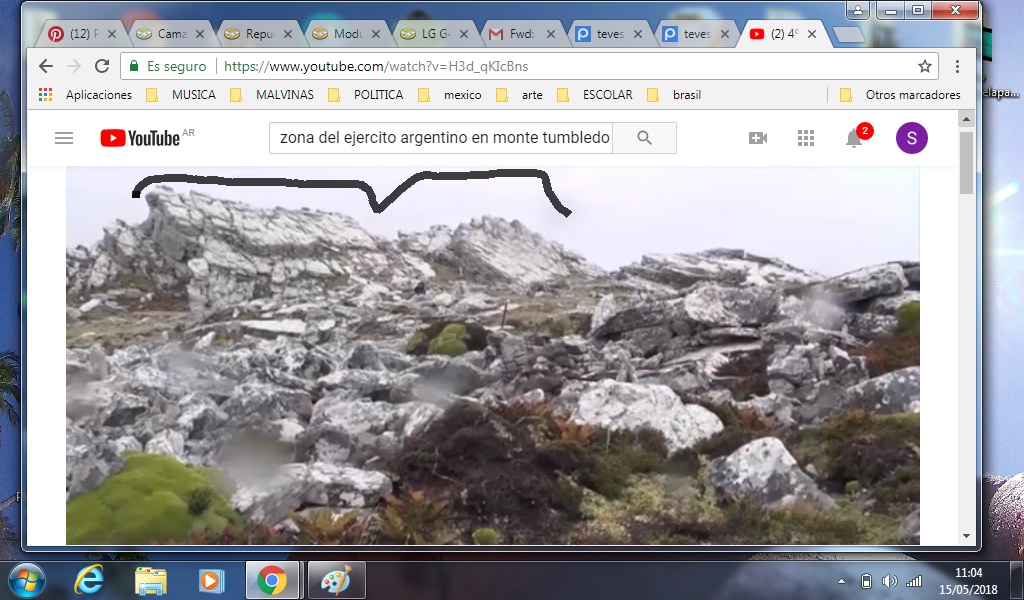
Task: Open the mexico bookmarks folder
Action: (x=450, y=95)
